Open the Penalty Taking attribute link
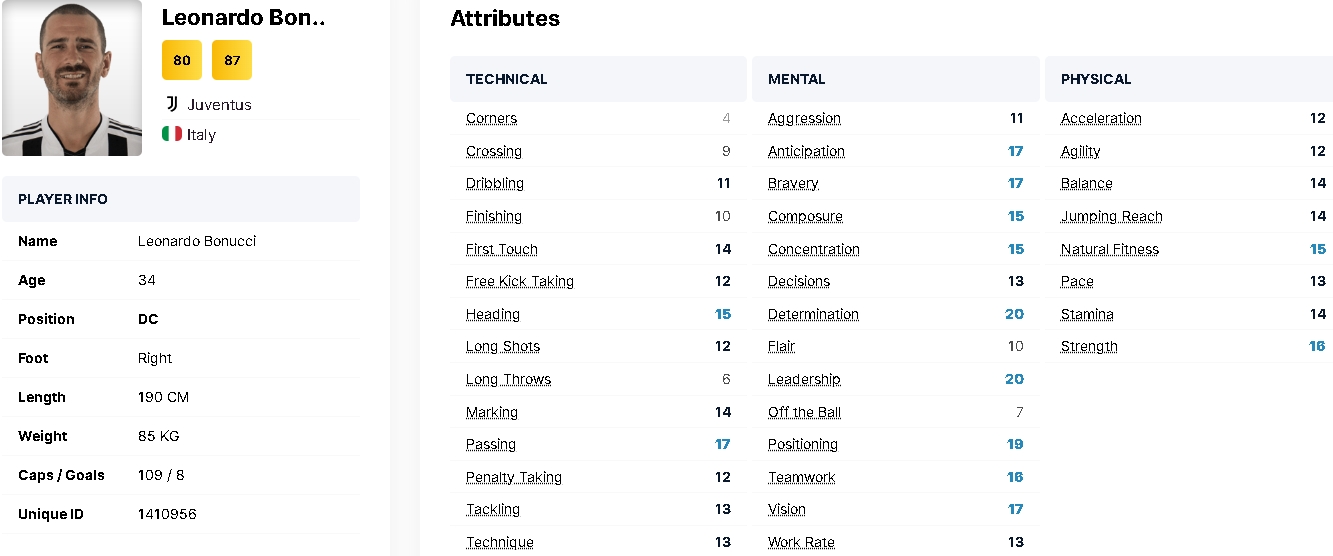Screen dimensions: 1333x556 coord(513,477)
